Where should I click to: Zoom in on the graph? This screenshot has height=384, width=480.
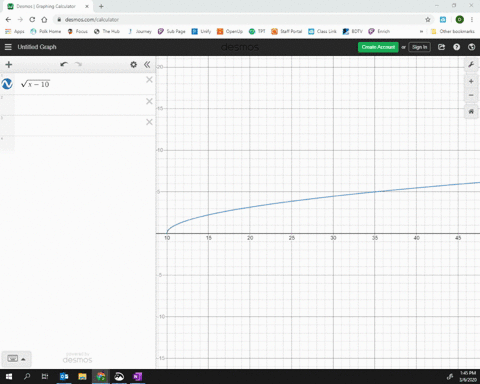point(471,81)
